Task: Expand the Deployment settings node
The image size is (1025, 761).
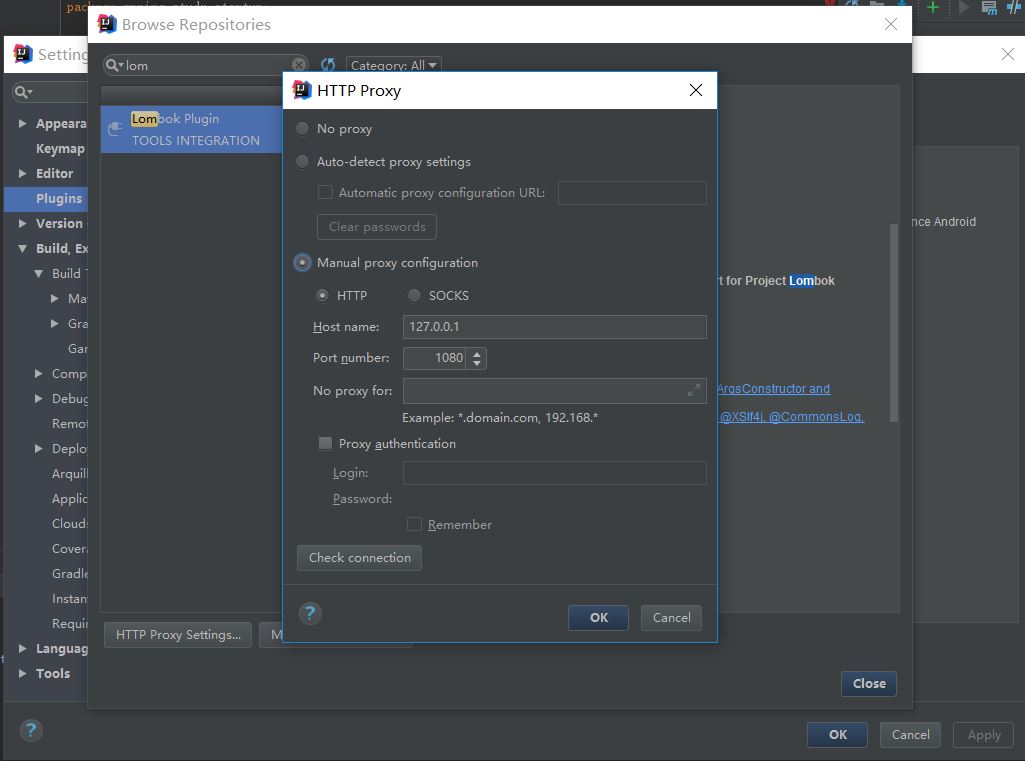Action: pos(39,448)
